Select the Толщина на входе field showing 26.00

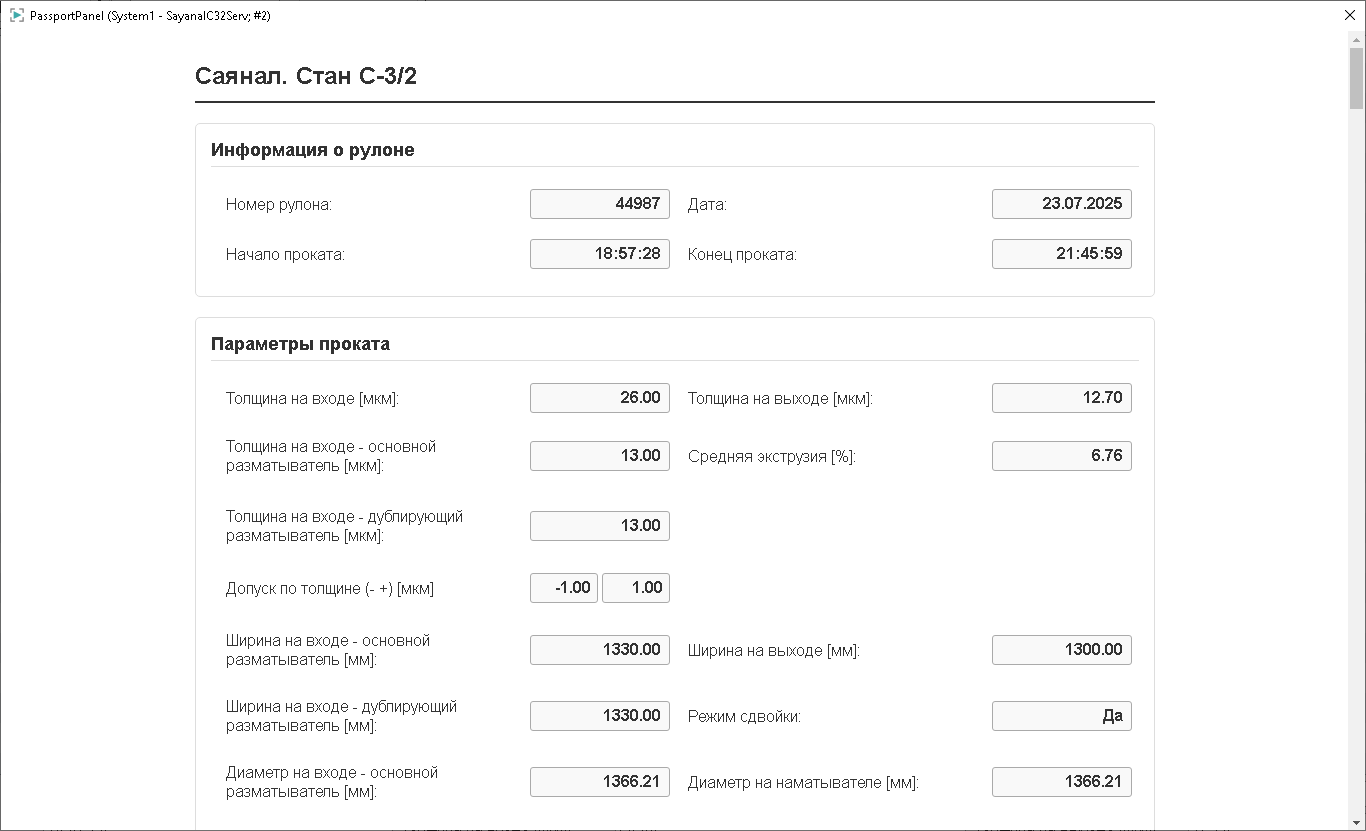point(599,398)
